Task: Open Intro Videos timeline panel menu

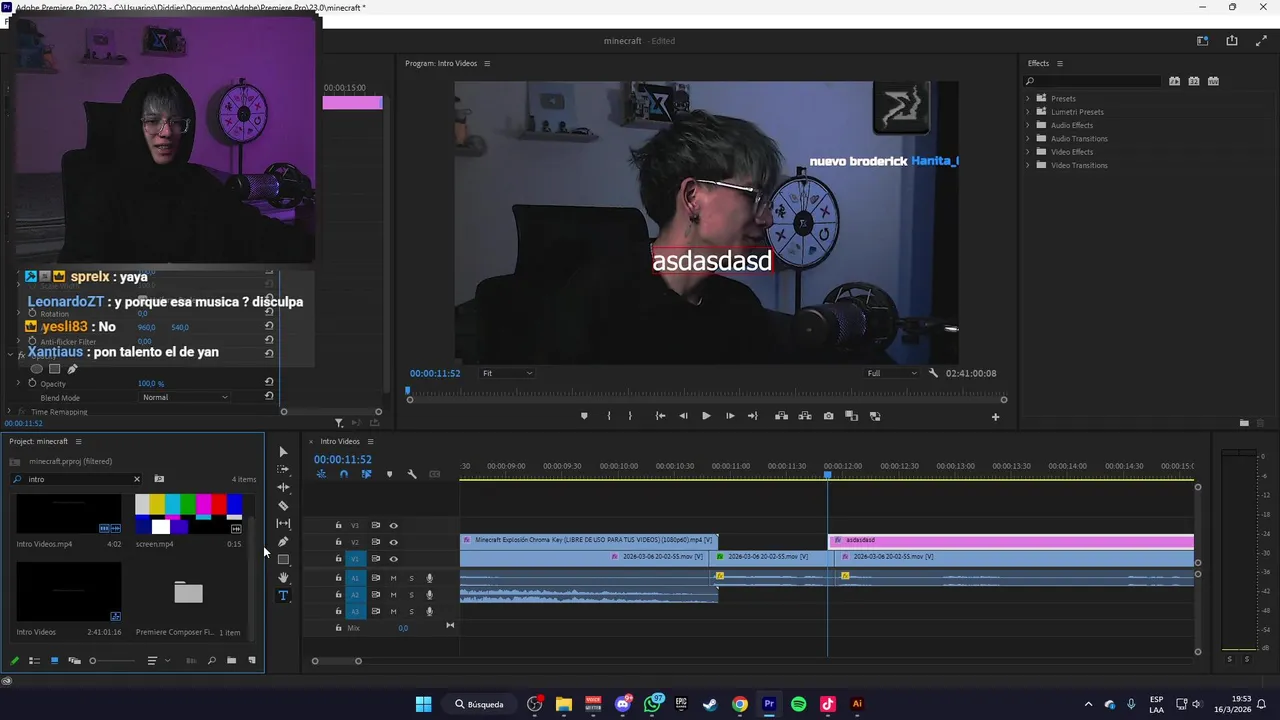Action: point(370,441)
